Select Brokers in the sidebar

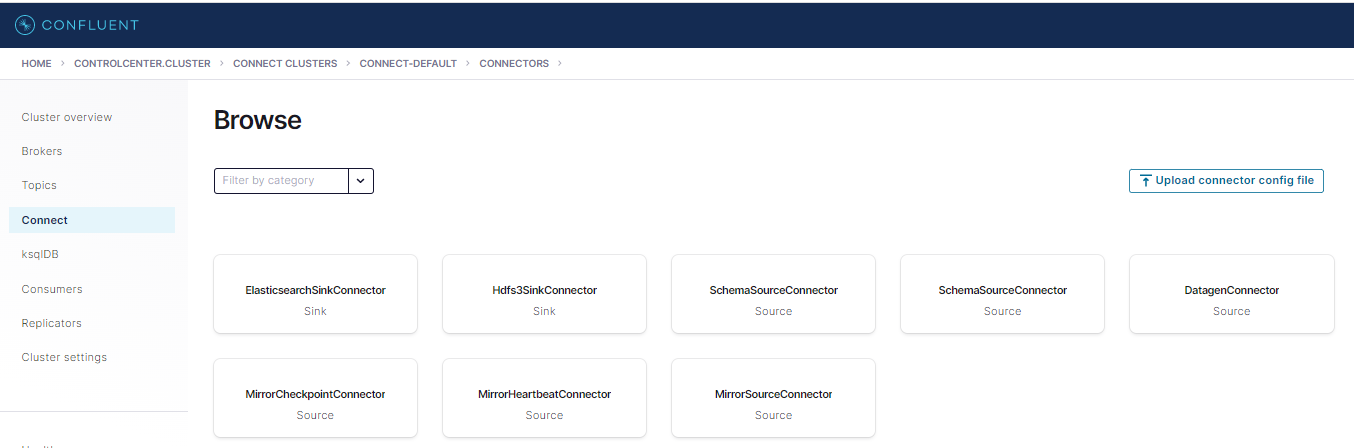click(42, 151)
